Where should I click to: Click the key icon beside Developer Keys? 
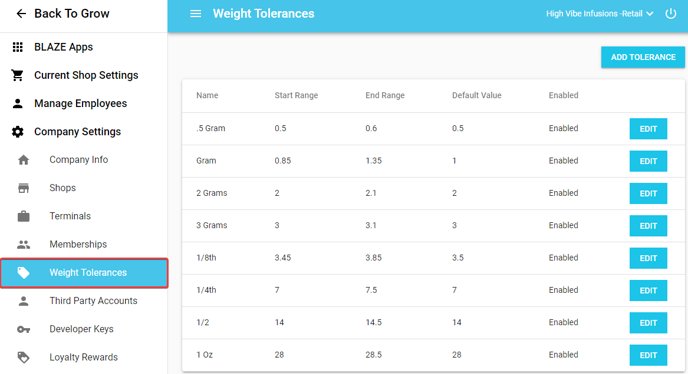coord(24,329)
